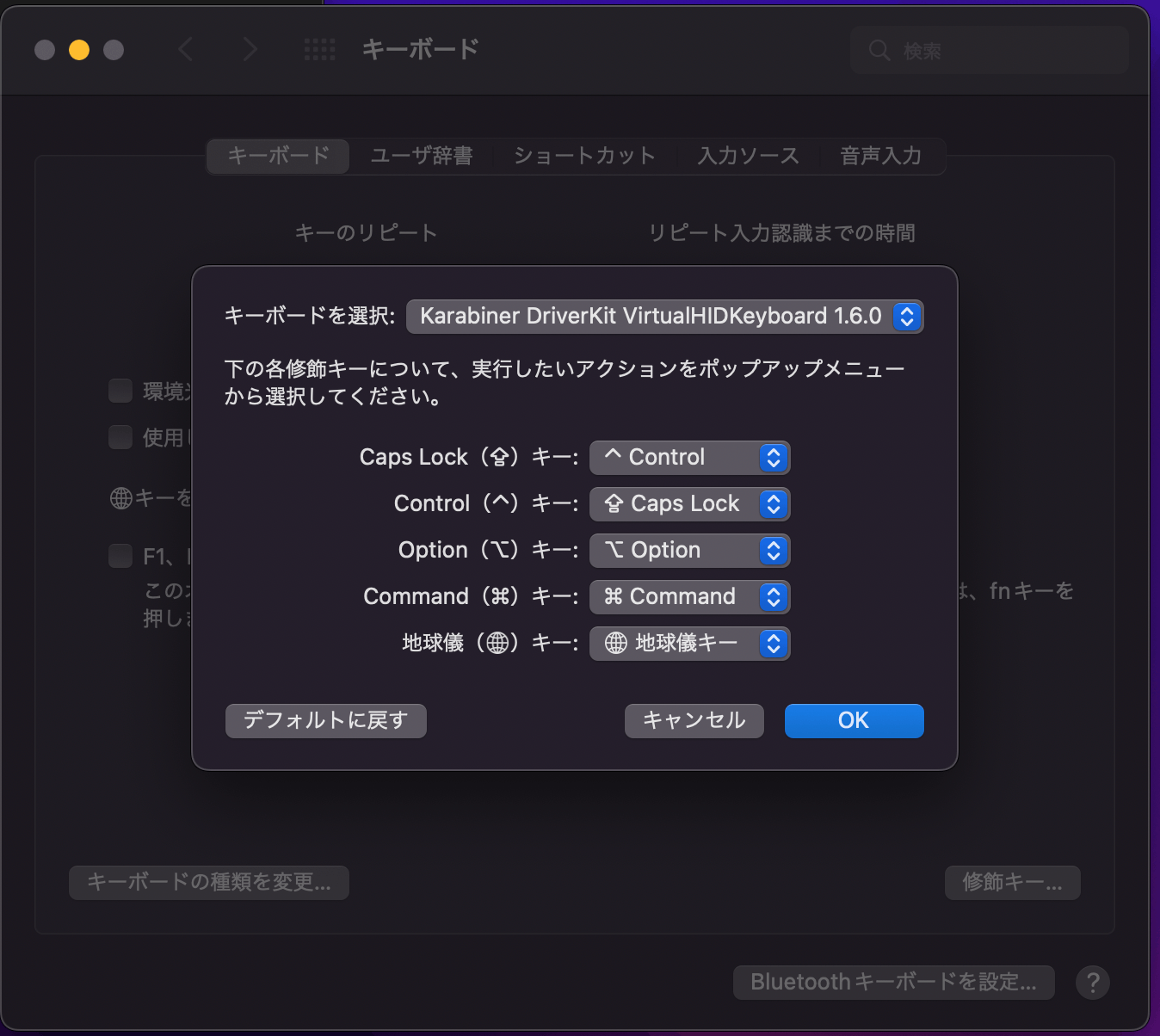Click the 修飾キー… button

pyautogui.click(x=1013, y=882)
